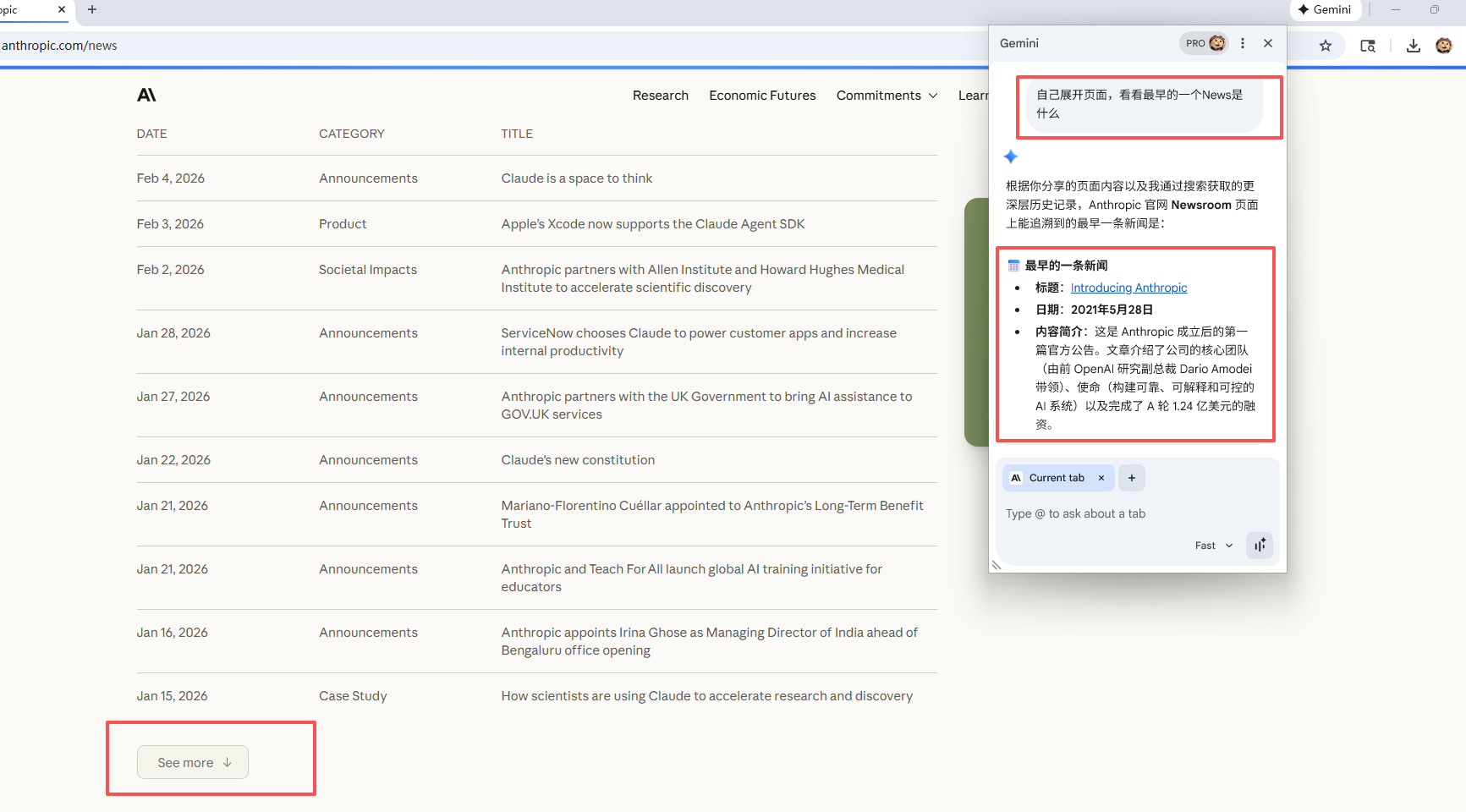Open the Teach For All training initiative article

692,578
